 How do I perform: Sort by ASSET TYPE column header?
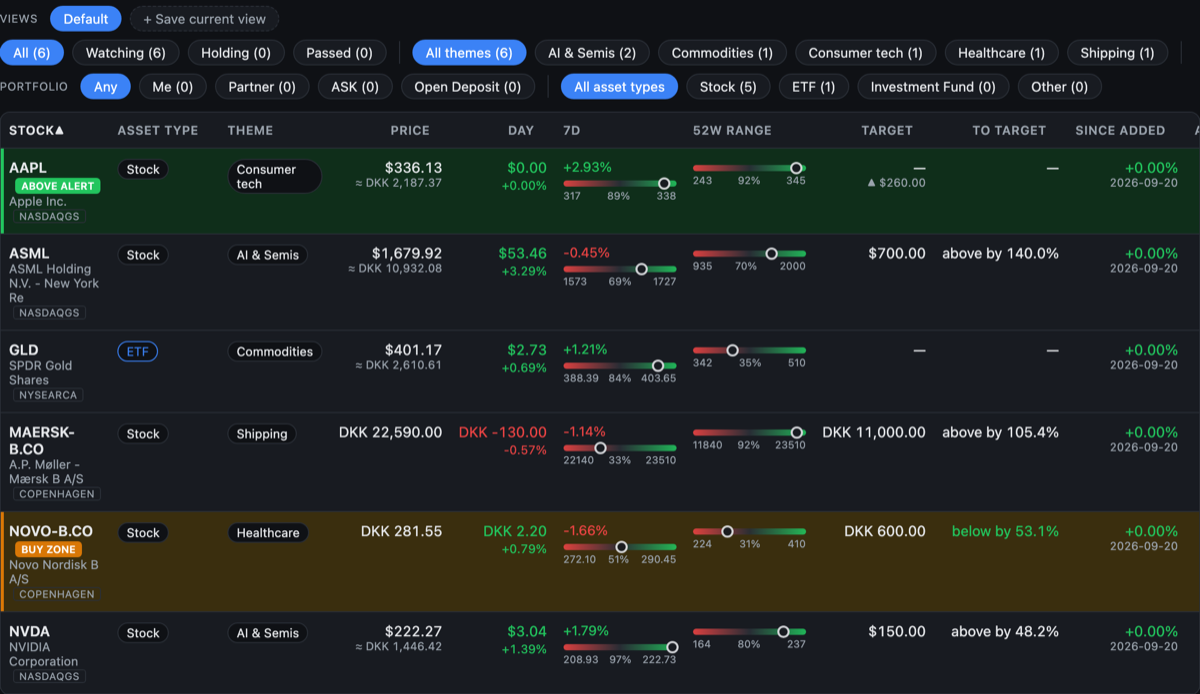(158, 130)
